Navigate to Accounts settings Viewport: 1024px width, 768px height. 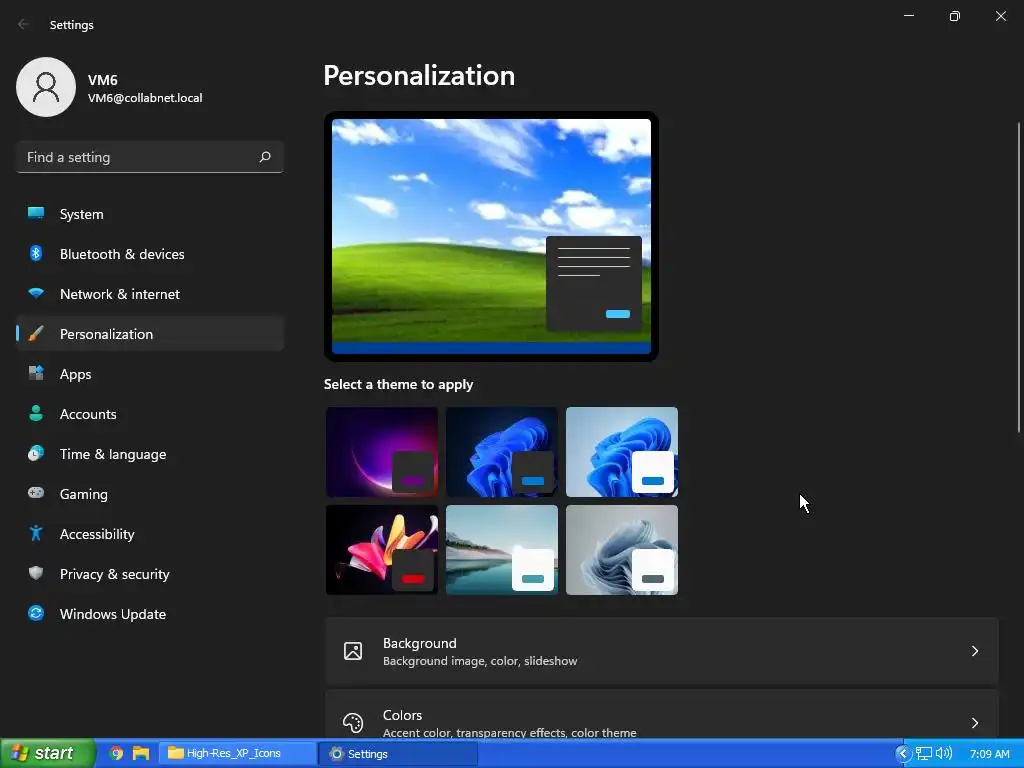150,413
